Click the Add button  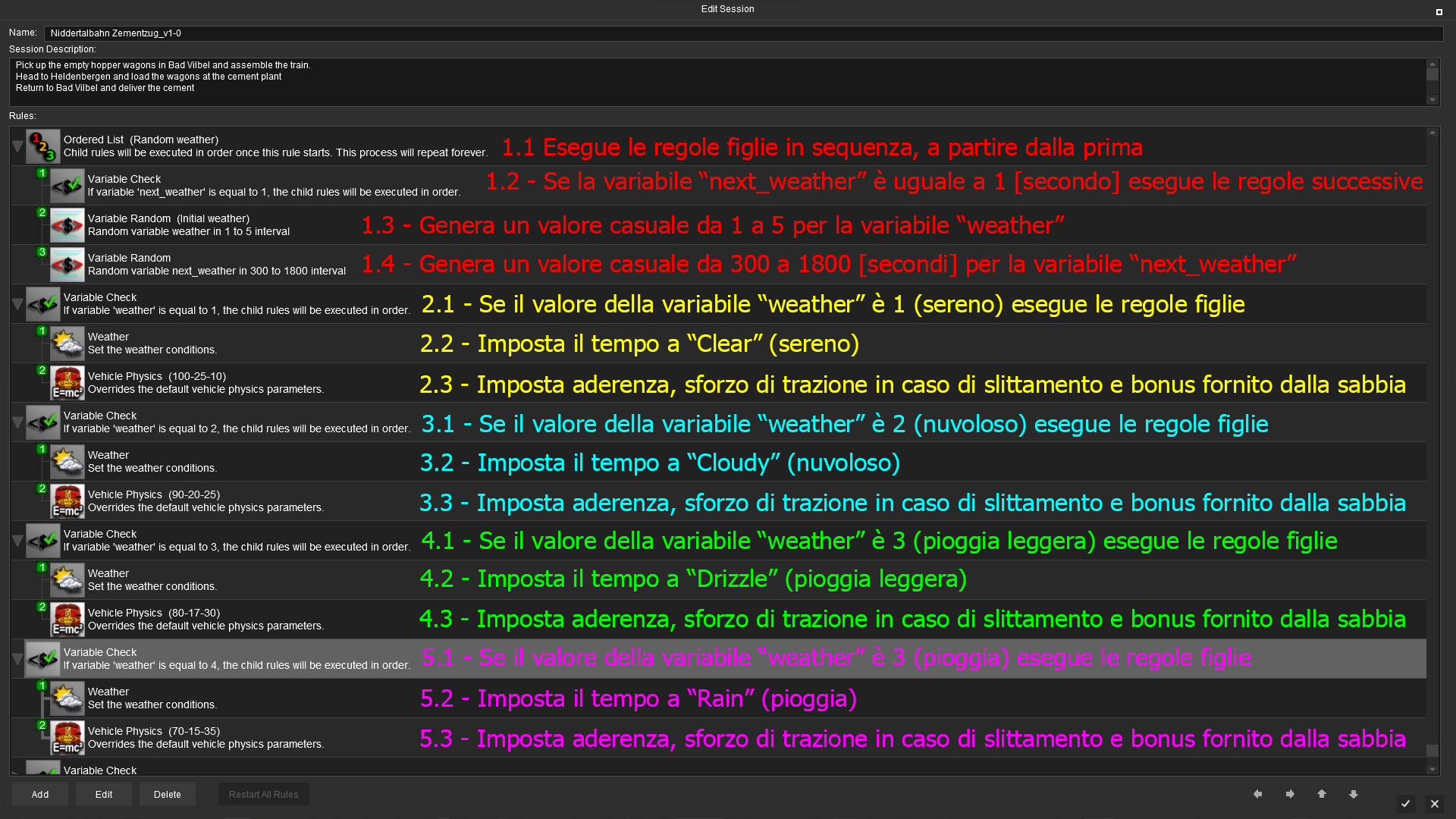40,794
